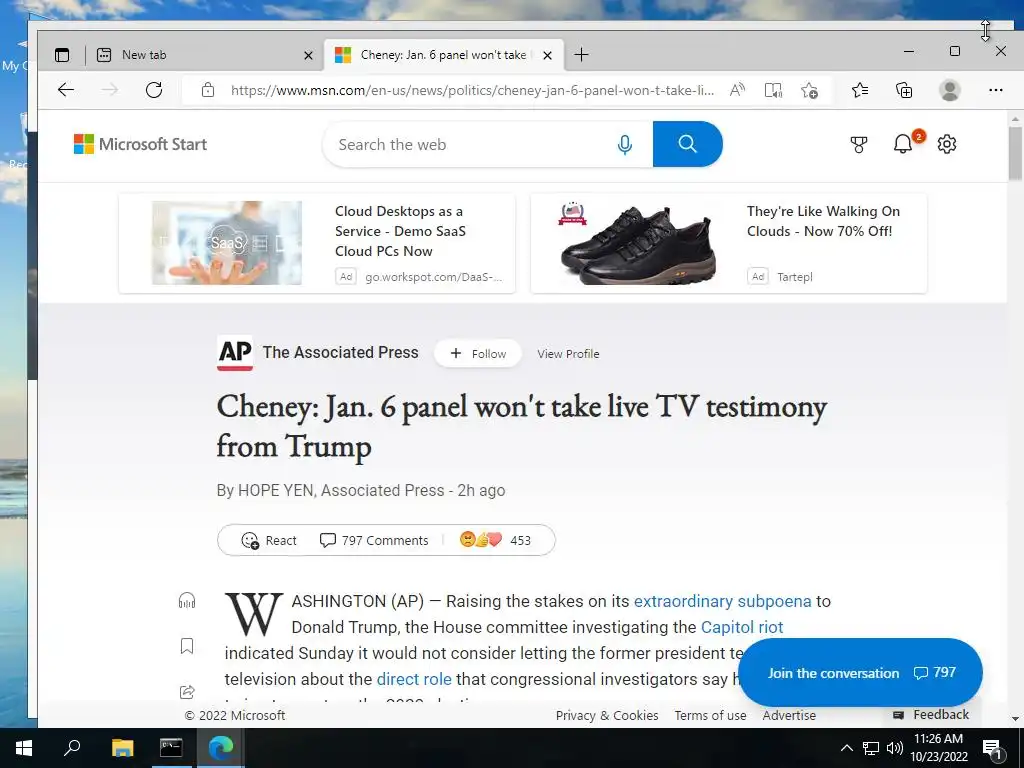Open taskbar search magnifier

(72, 748)
